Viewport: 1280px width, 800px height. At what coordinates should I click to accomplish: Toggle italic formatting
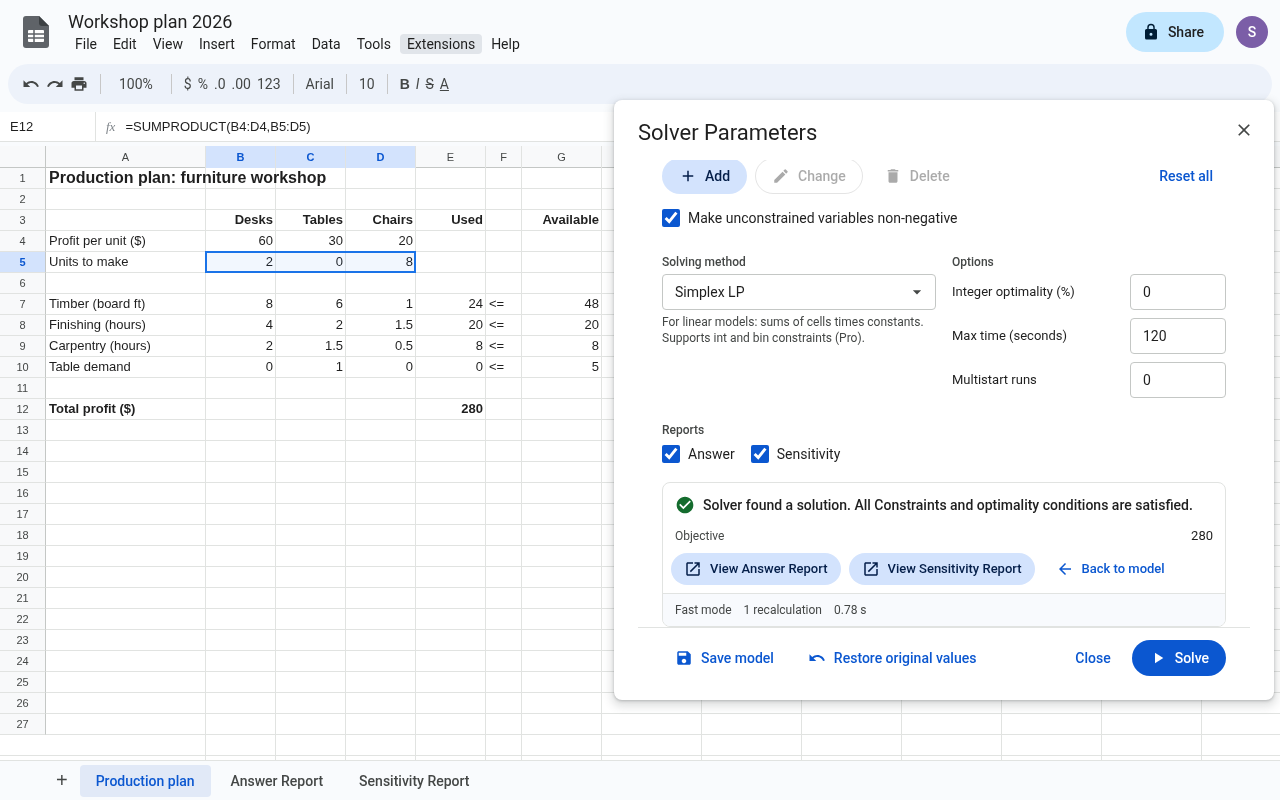418,84
